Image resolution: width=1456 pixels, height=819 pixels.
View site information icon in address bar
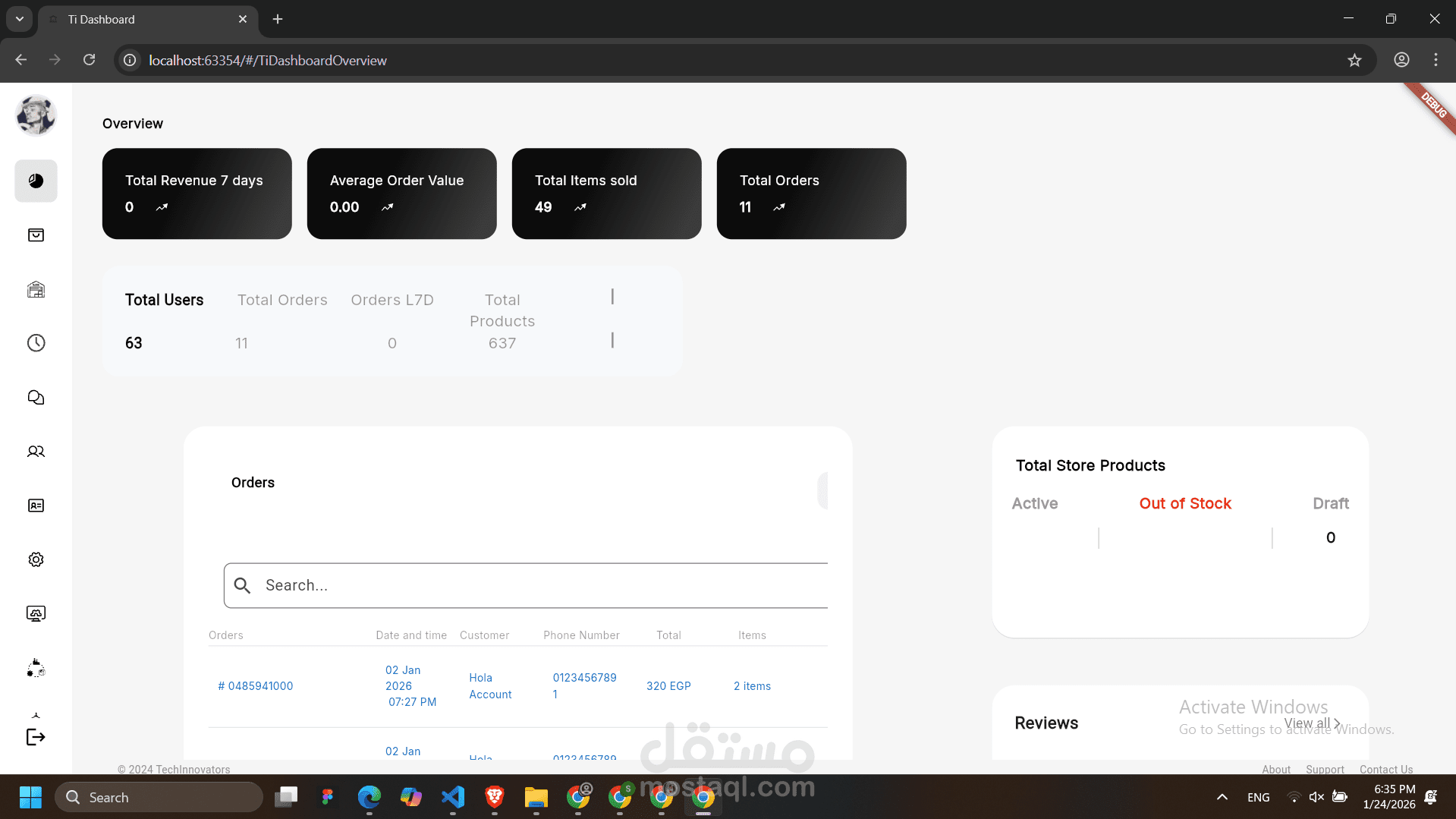click(131, 60)
